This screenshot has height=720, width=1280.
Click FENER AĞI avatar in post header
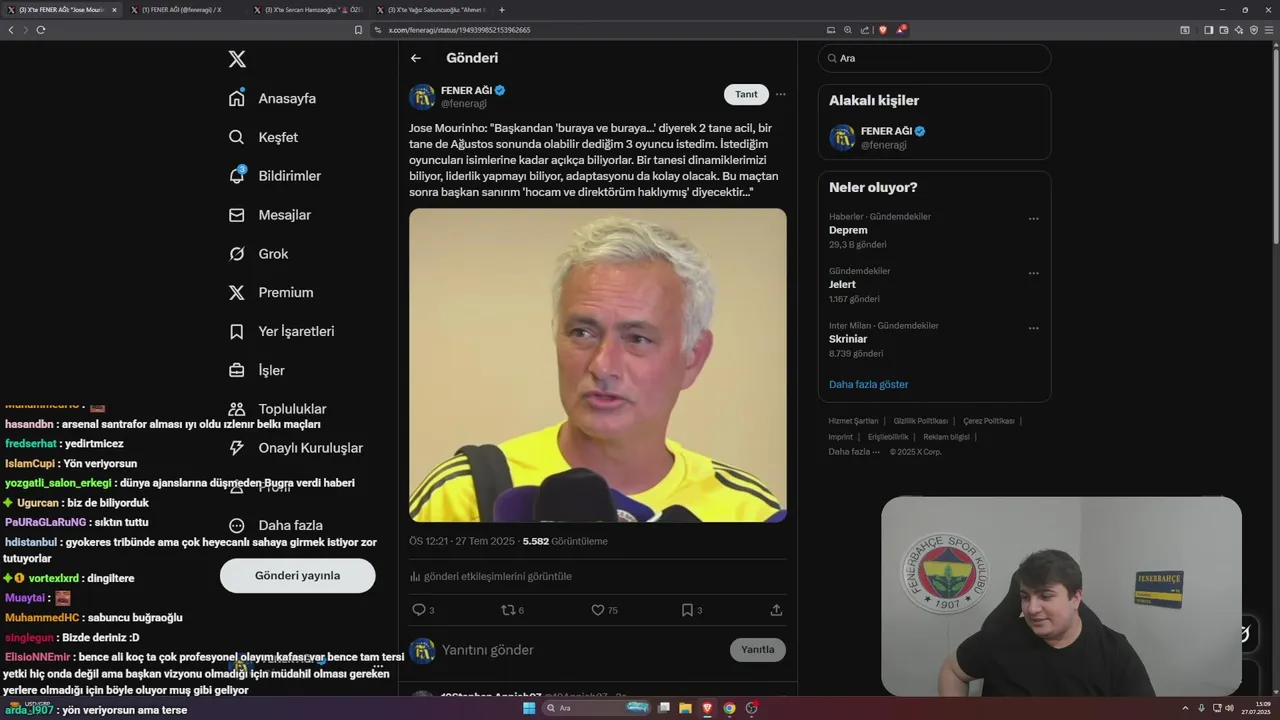click(x=422, y=97)
